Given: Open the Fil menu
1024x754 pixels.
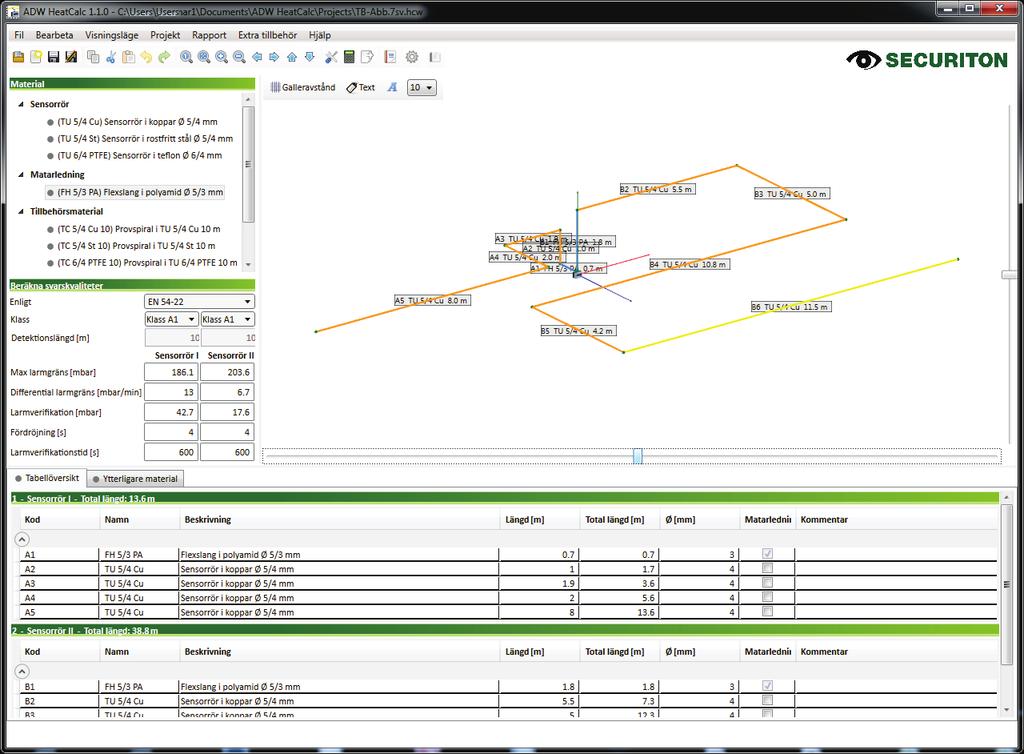Looking at the screenshot, I should tap(19, 35).
